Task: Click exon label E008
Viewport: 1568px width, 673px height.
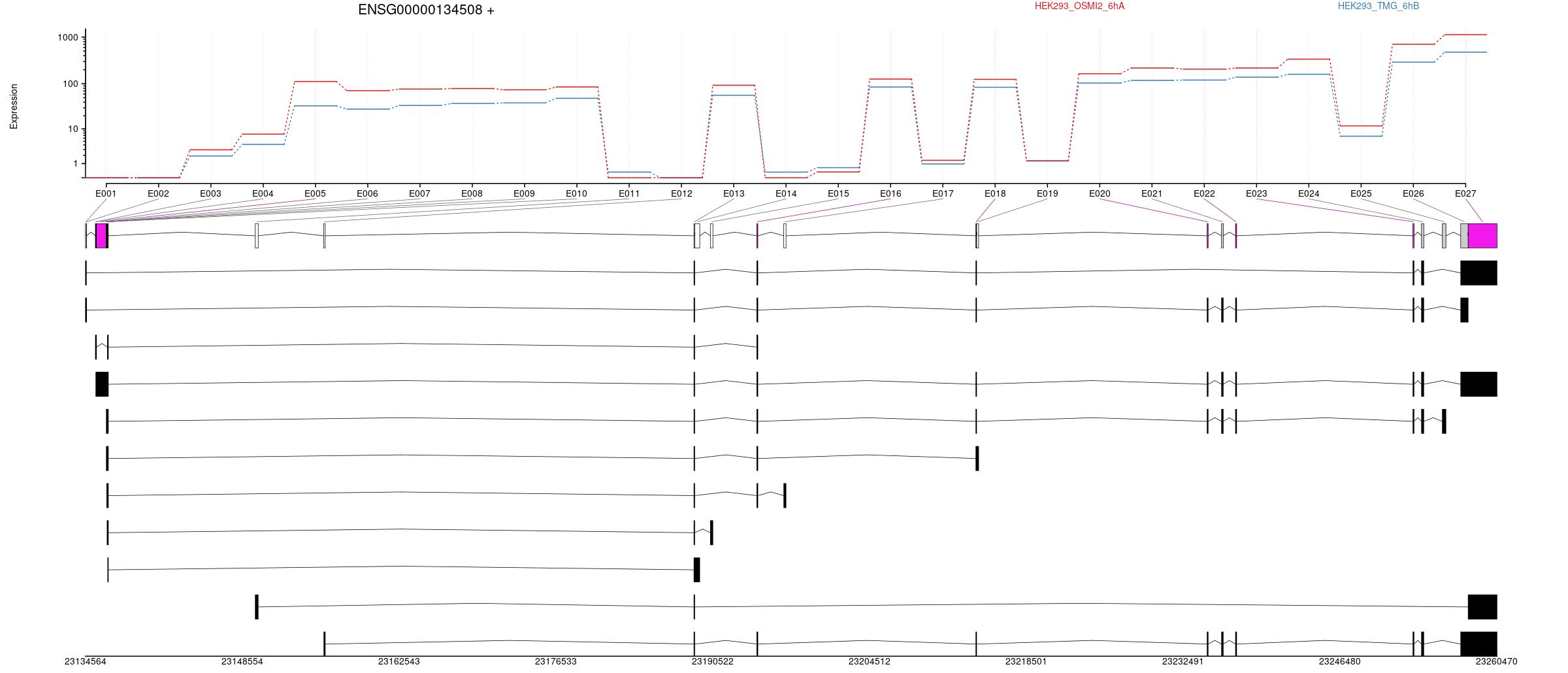Action: 472,193
